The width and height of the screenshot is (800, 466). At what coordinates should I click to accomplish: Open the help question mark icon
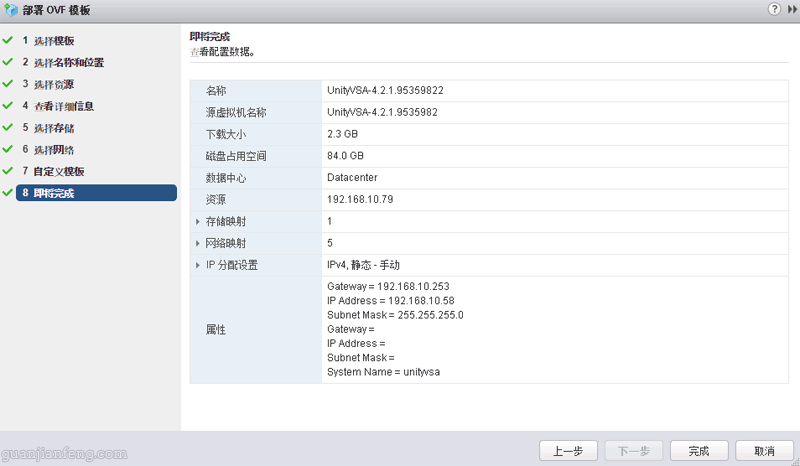coord(774,9)
